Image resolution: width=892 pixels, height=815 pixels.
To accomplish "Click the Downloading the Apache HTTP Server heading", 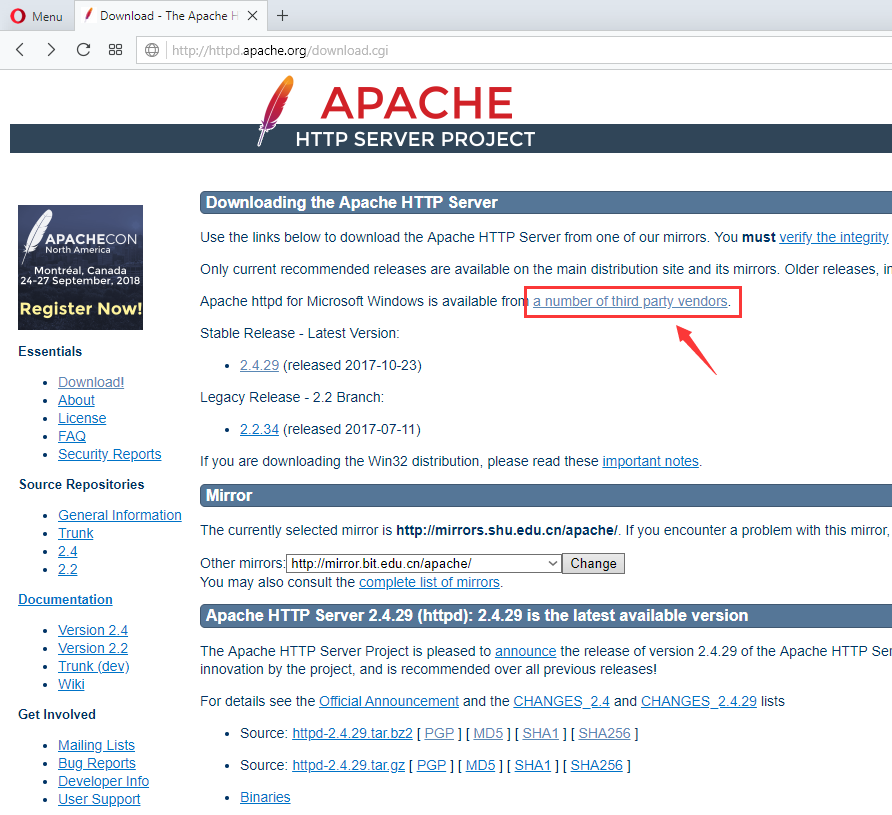I will coord(352,202).
